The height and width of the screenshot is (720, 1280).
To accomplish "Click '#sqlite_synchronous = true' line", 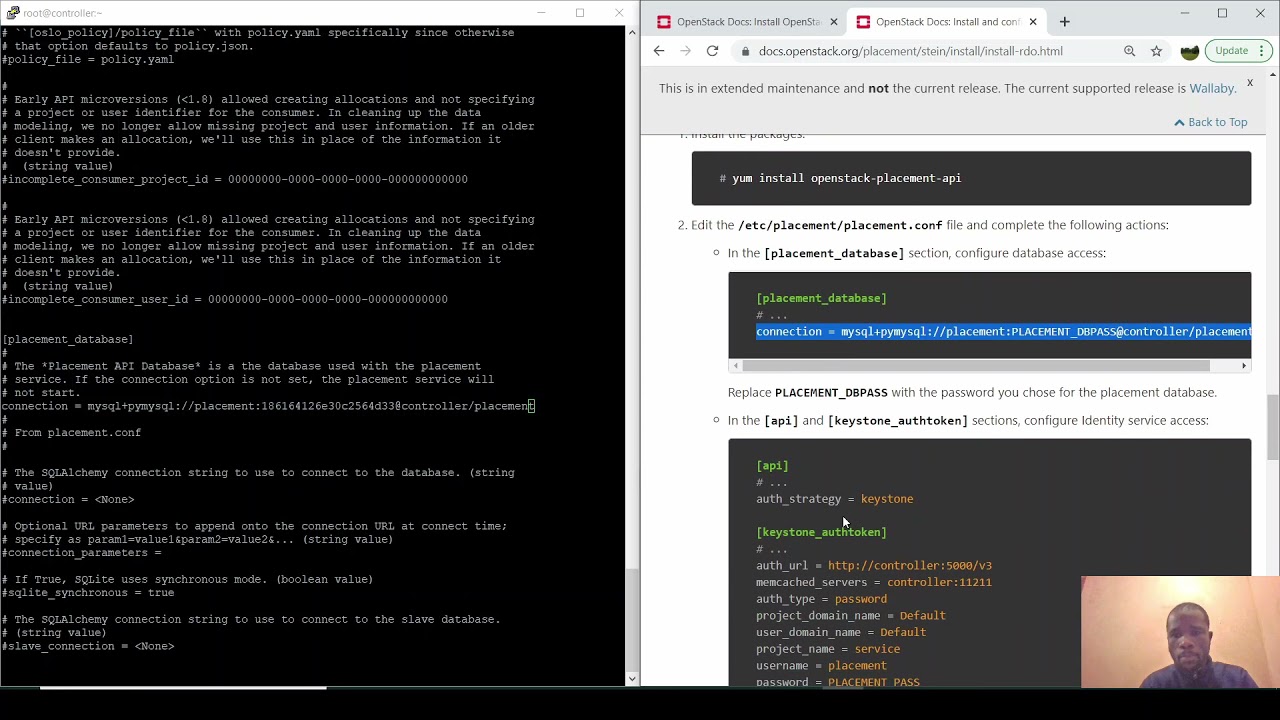I will (x=88, y=593).
